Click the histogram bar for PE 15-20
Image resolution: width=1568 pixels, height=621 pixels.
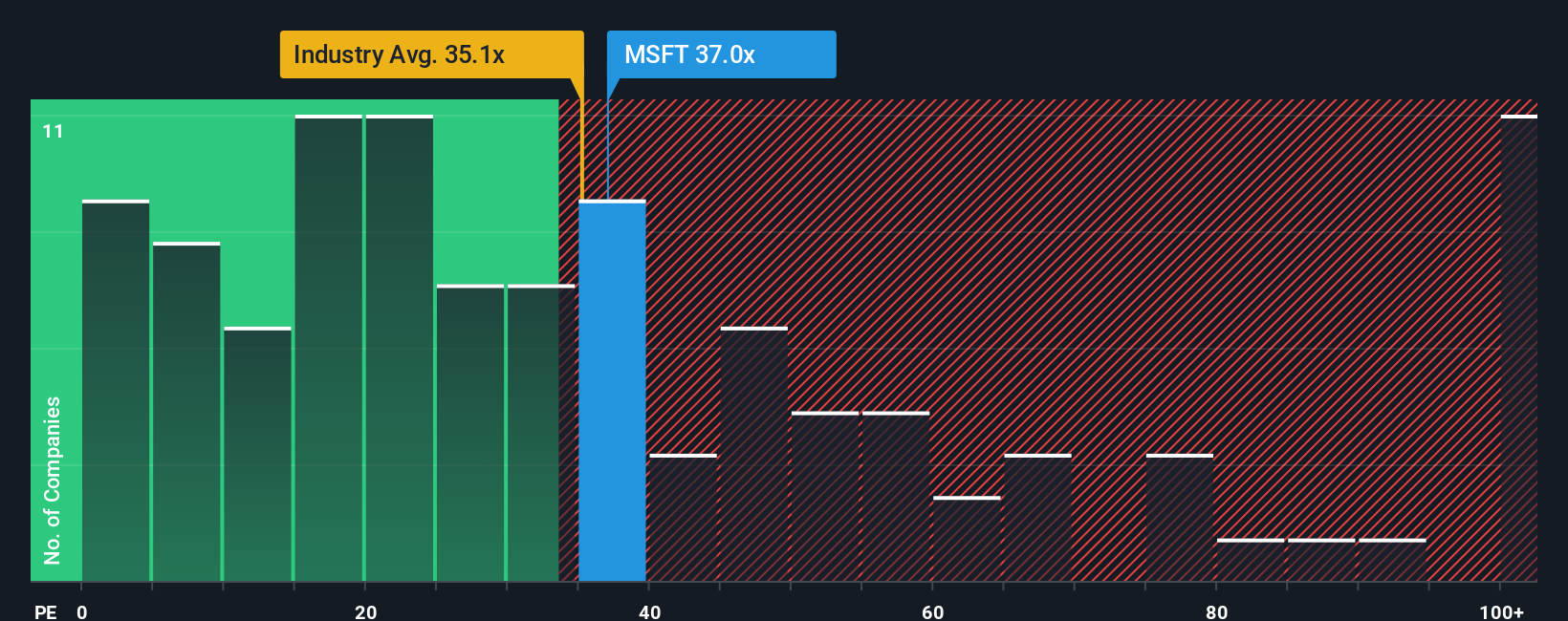[329, 348]
